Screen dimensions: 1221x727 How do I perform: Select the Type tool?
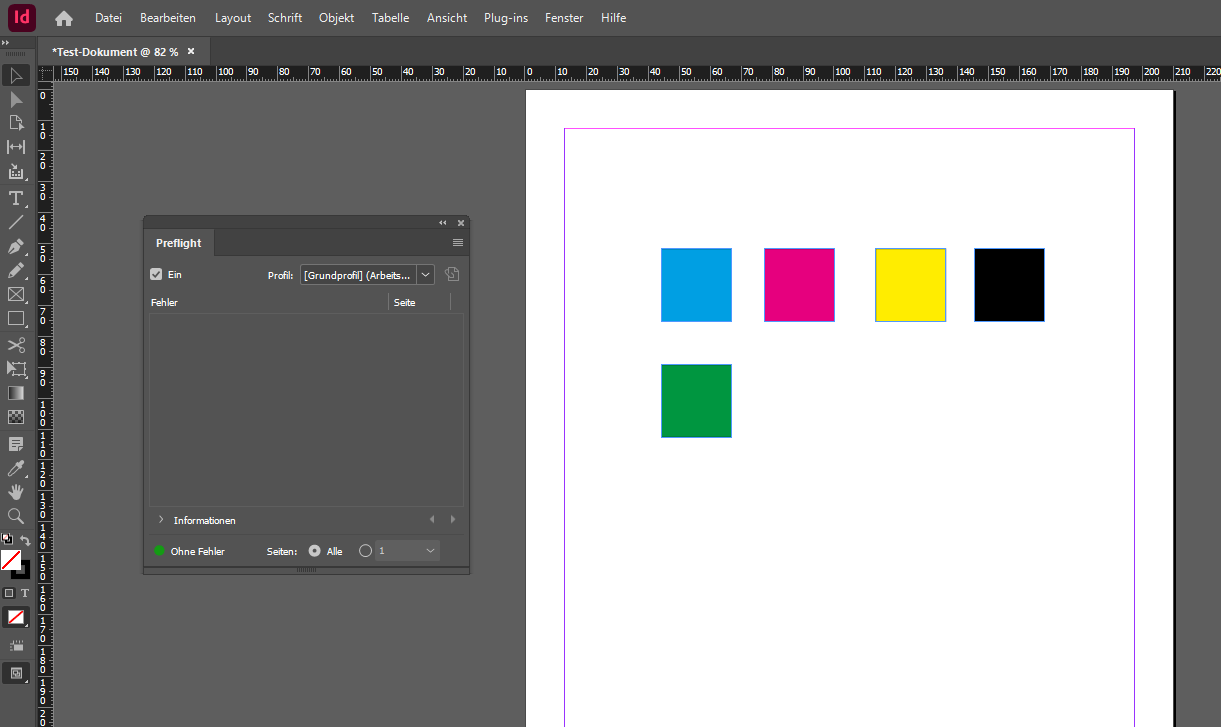tap(15, 198)
